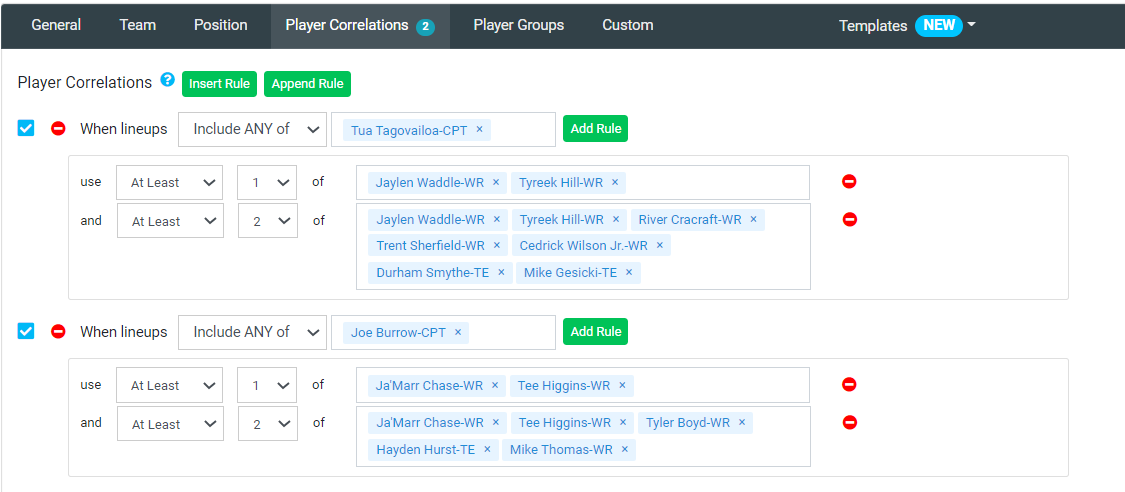Click inside the Cedrick Wilson Jr. player input field
The width and height of the screenshot is (1125, 492).
tap(583, 246)
